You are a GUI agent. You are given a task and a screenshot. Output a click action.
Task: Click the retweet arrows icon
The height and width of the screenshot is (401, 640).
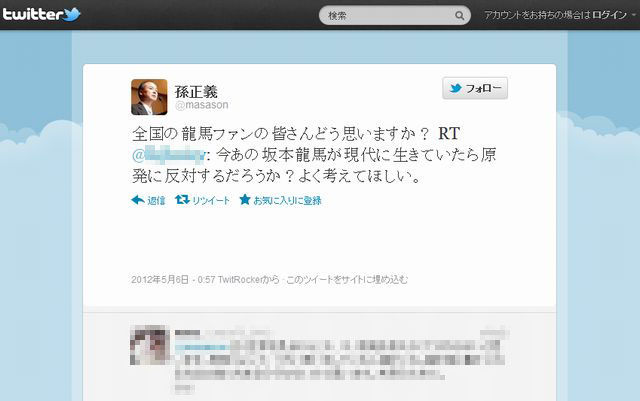pos(182,200)
